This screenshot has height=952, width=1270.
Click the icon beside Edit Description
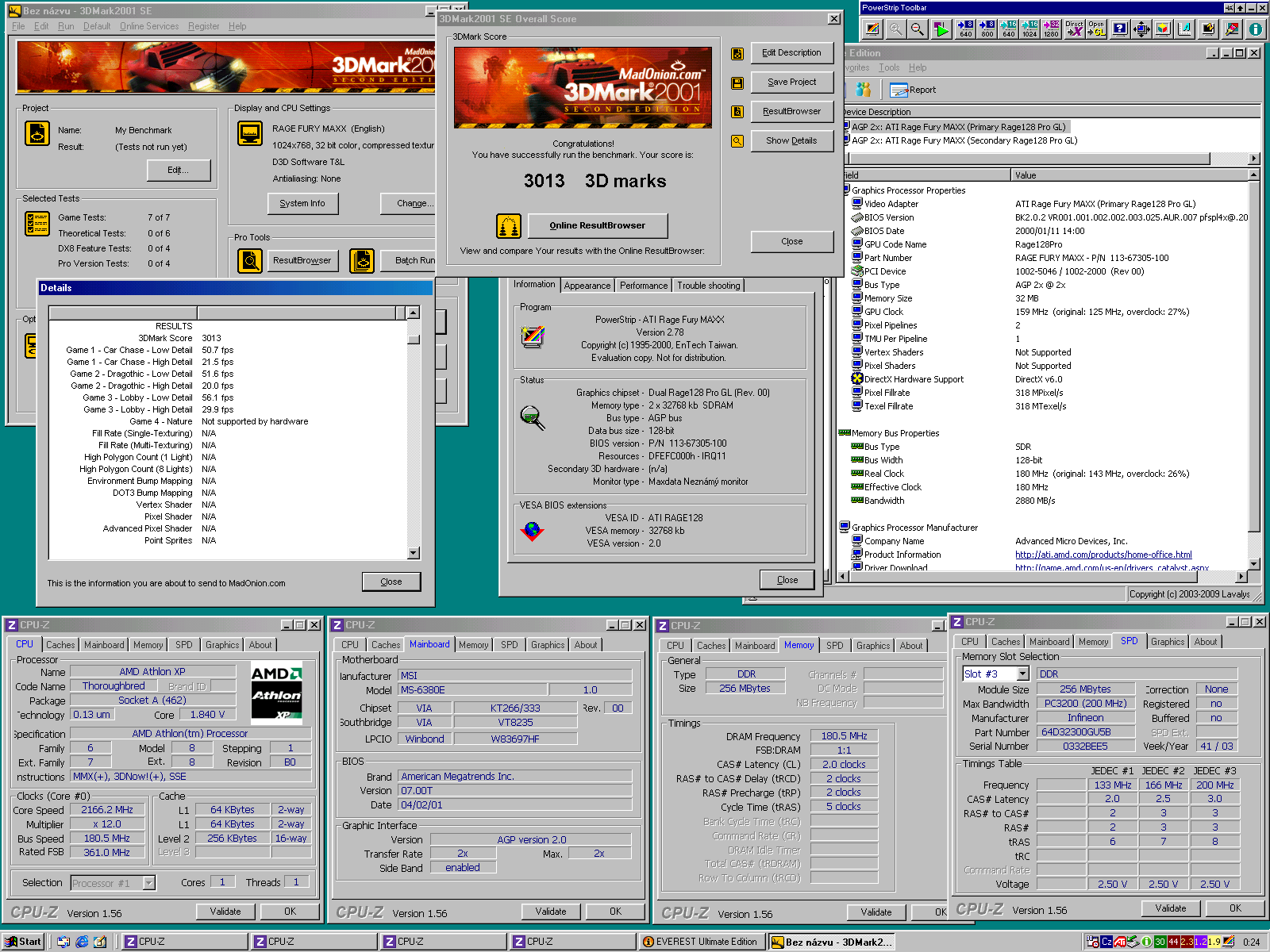point(737,53)
